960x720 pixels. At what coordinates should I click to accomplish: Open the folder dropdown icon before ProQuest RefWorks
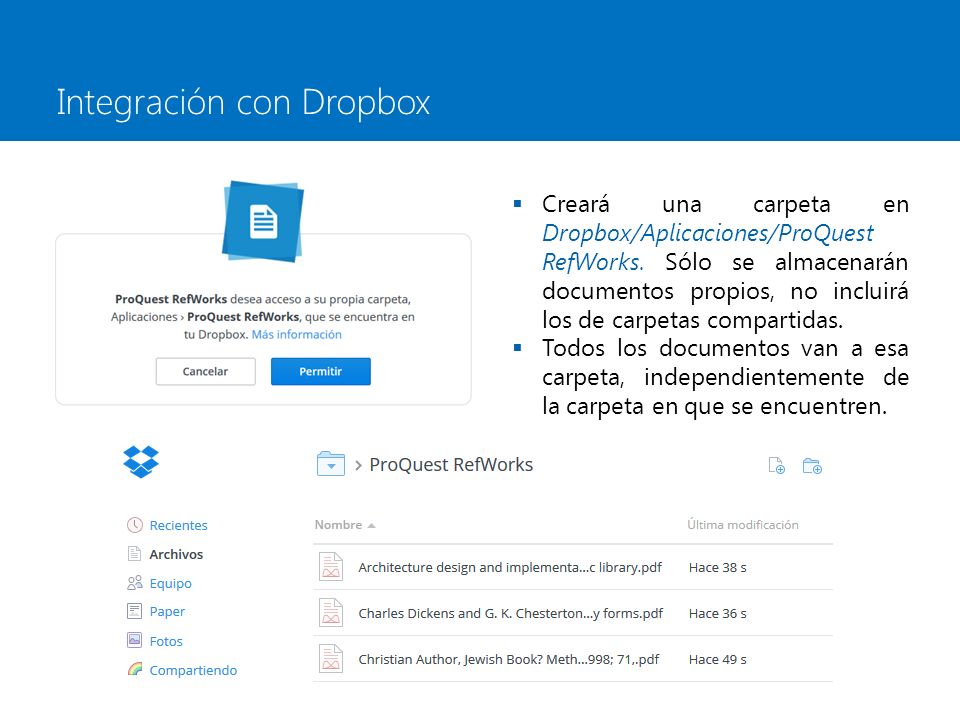pos(331,464)
